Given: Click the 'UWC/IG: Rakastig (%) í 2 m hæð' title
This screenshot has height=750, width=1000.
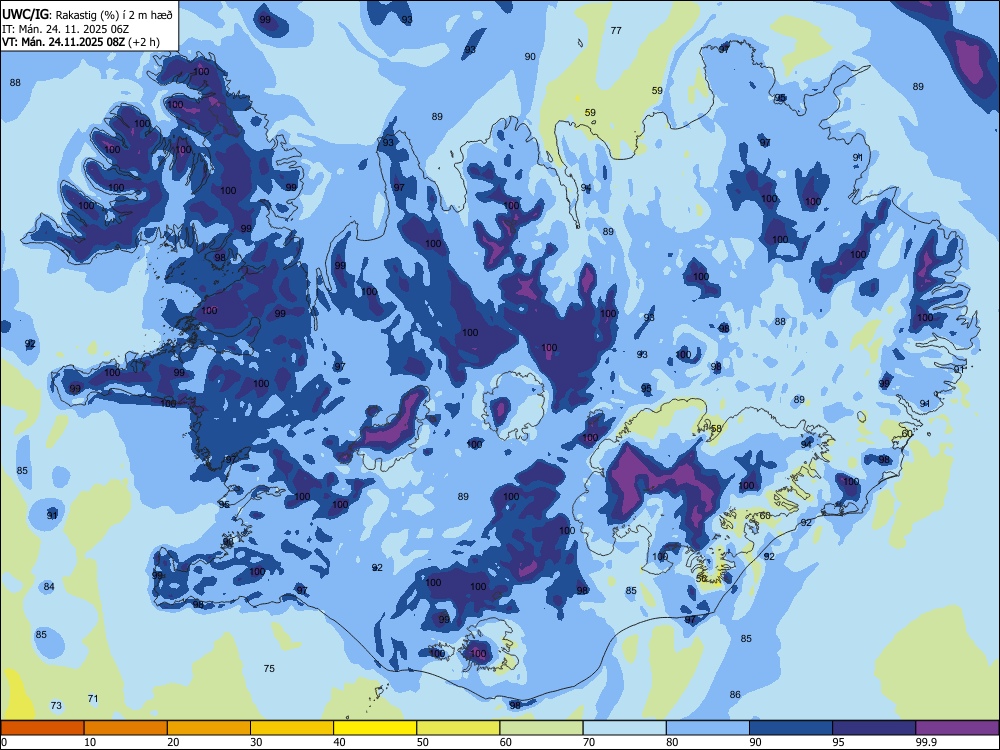Looking at the screenshot, I should pos(87,14).
